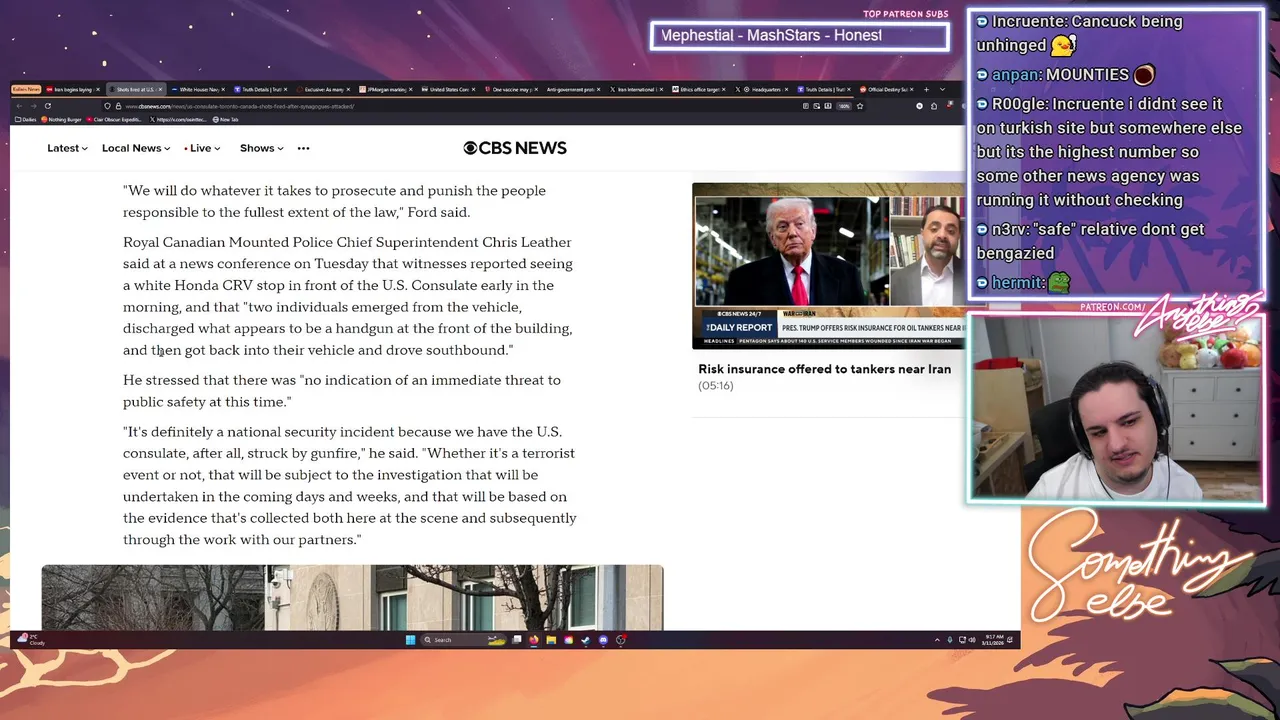Image resolution: width=1280 pixels, height=720 pixels.
Task: Open Task View on the taskbar
Action: pyautogui.click(x=516, y=640)
